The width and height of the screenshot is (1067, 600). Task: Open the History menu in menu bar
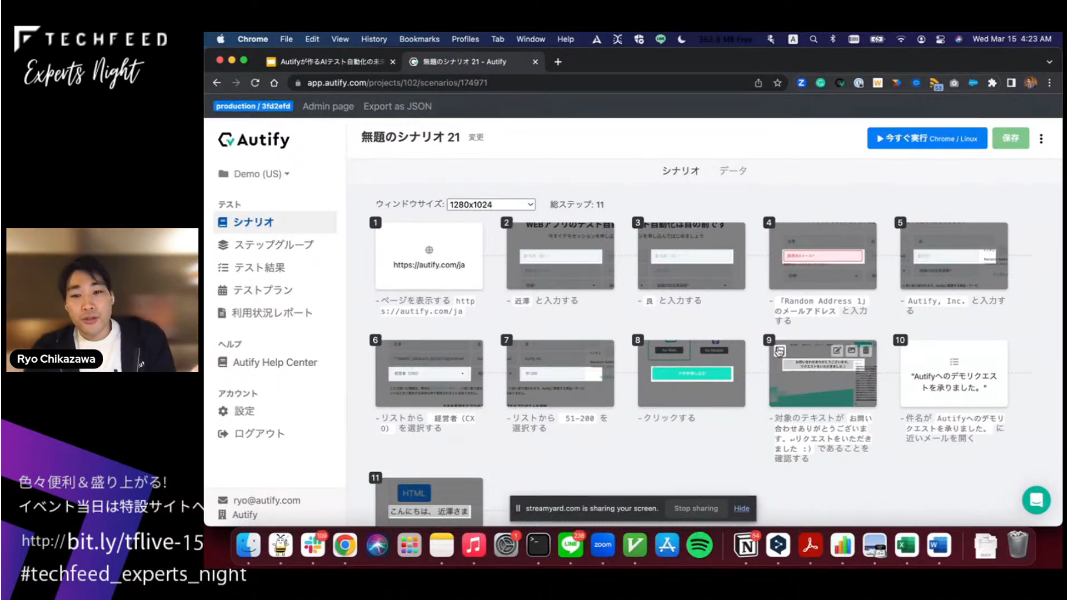[374, 39]
